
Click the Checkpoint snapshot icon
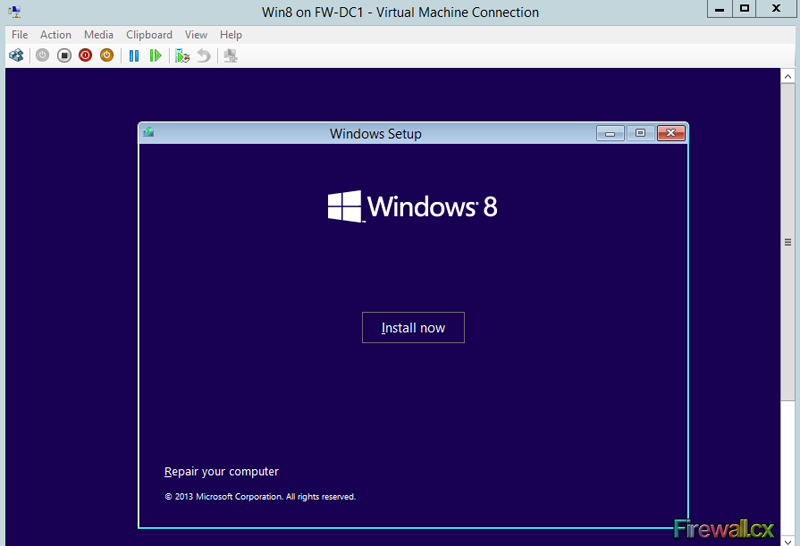click(x=182, y=56)
